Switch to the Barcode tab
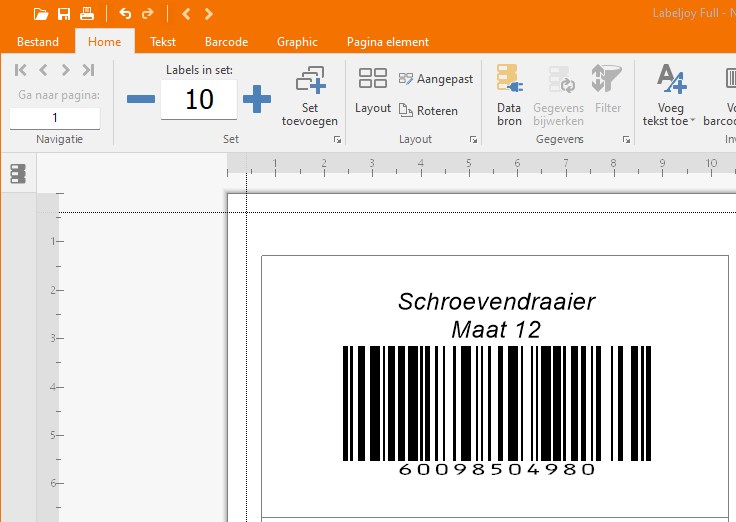 (x=226, y=42)
